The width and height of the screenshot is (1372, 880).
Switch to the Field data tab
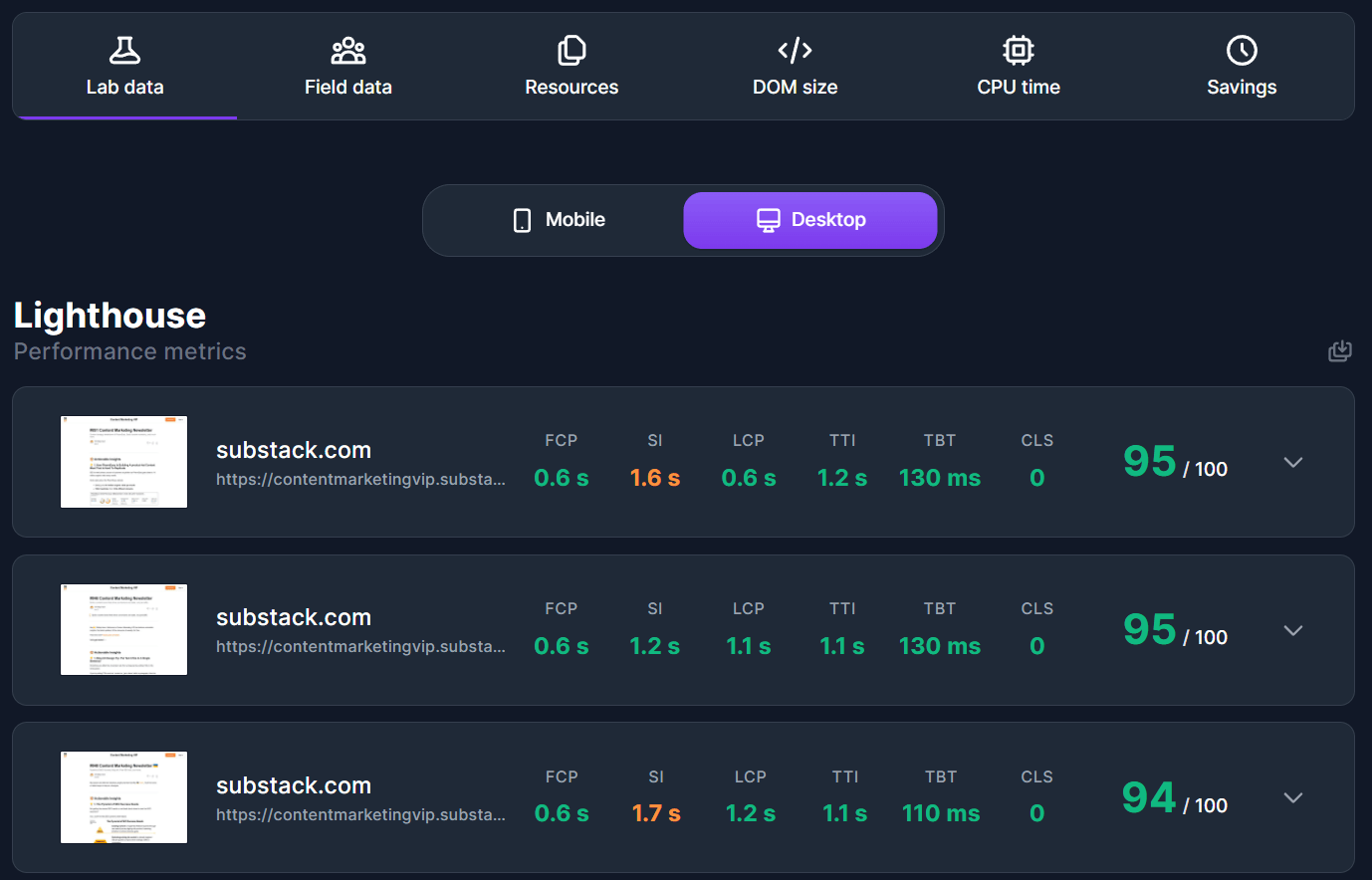click(348, 67)
